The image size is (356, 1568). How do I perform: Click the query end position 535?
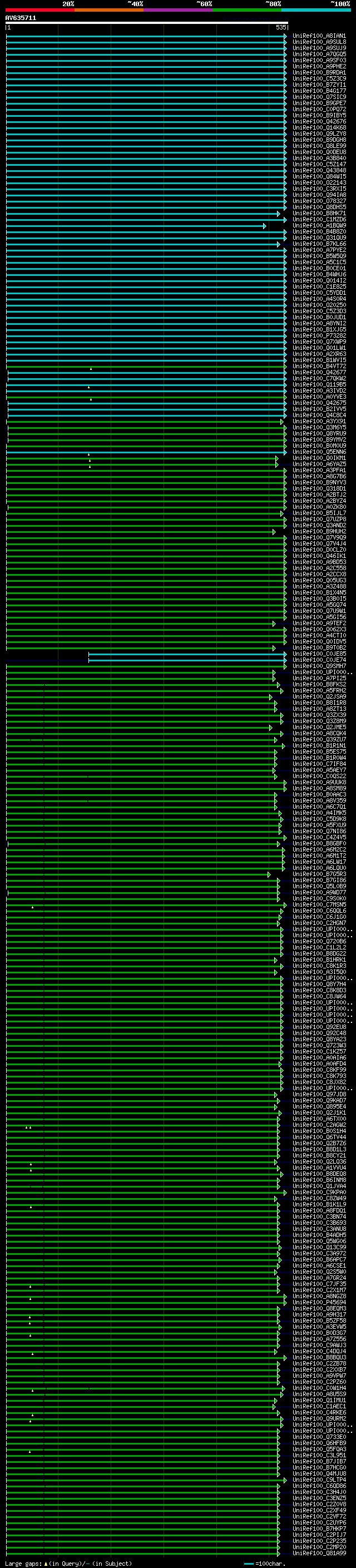tap(280, 27)
